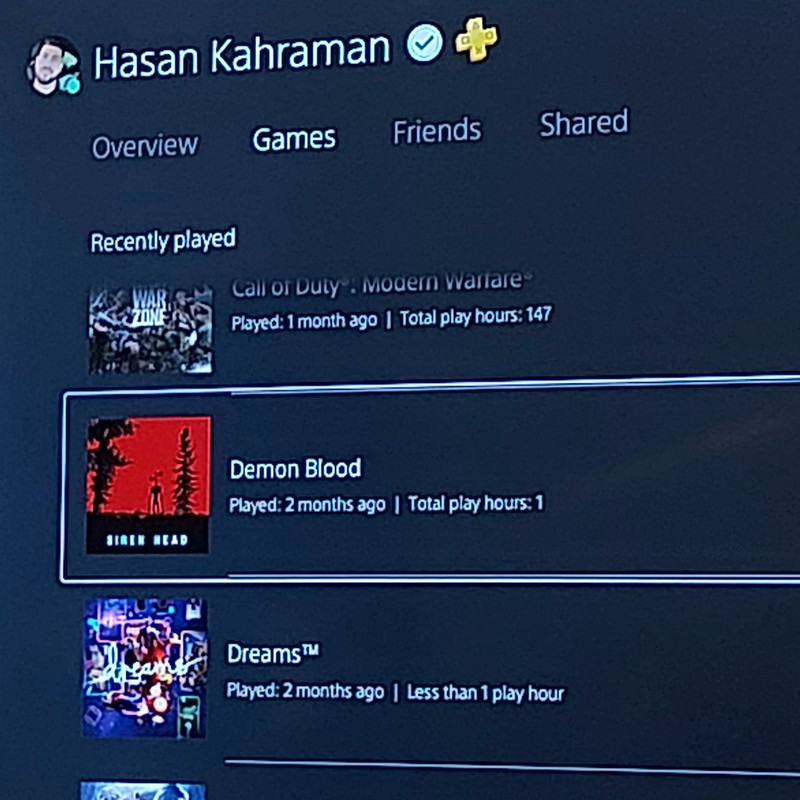Click the Recently played section heading

pos(163,240)
